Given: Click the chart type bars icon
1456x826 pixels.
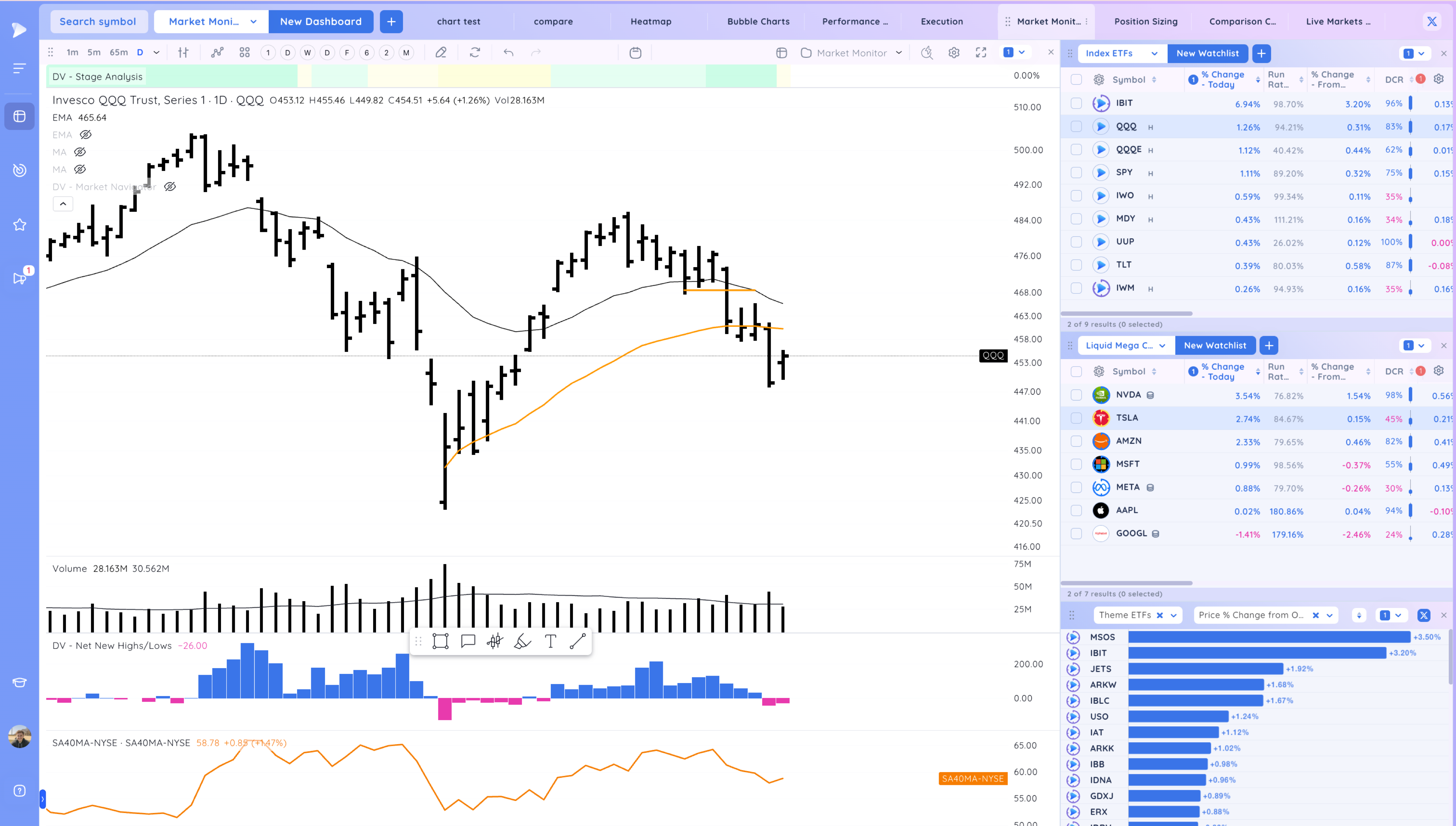Looking at the screenshot, I should (183, 53).
